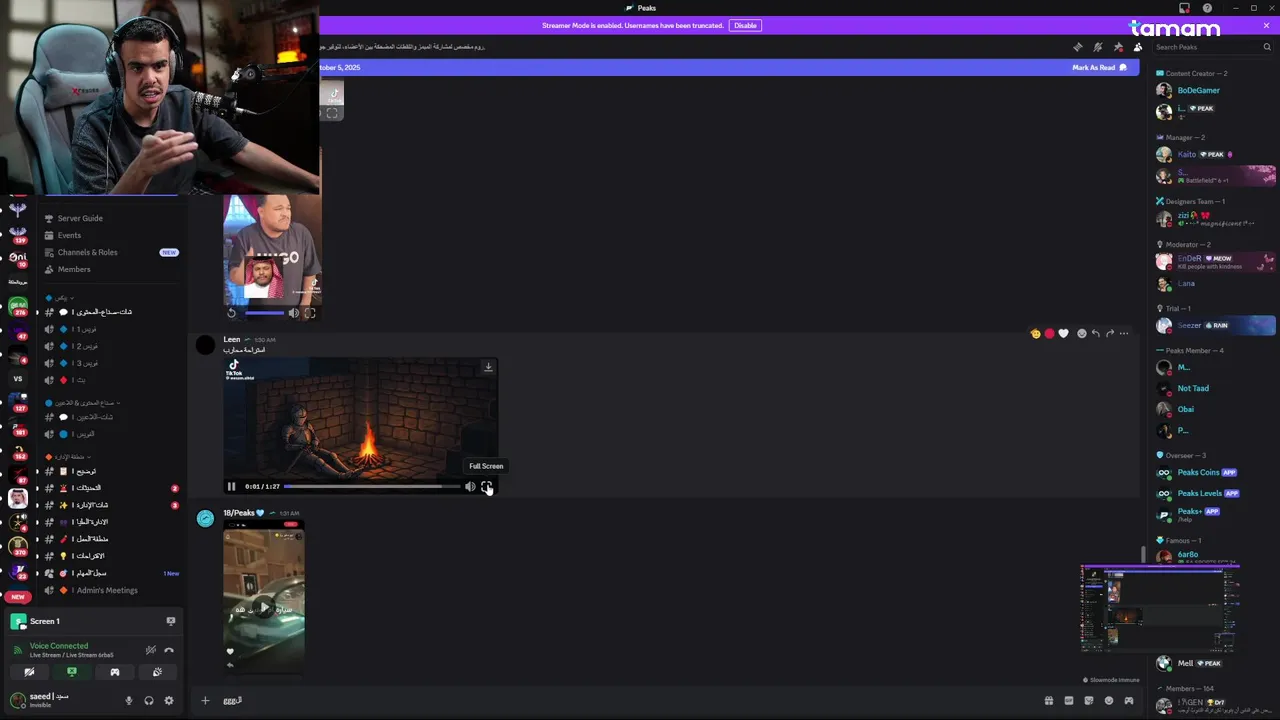Screen dimensions: 1280x720
Task: Select channel with 1 New badge
Action: click(x=110, y=573)
